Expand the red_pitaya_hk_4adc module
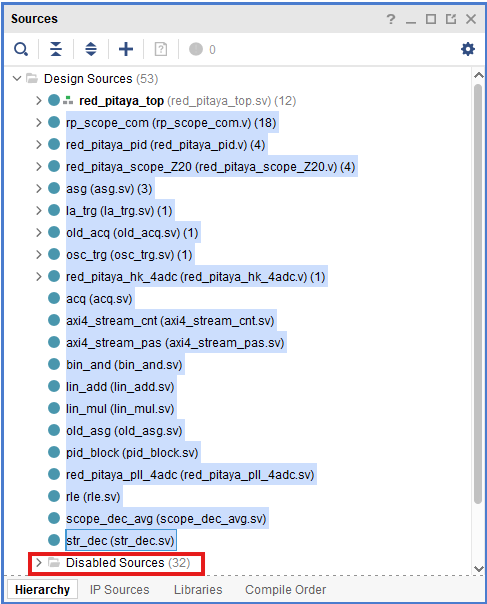487x604 pixels. coord(39,276)
